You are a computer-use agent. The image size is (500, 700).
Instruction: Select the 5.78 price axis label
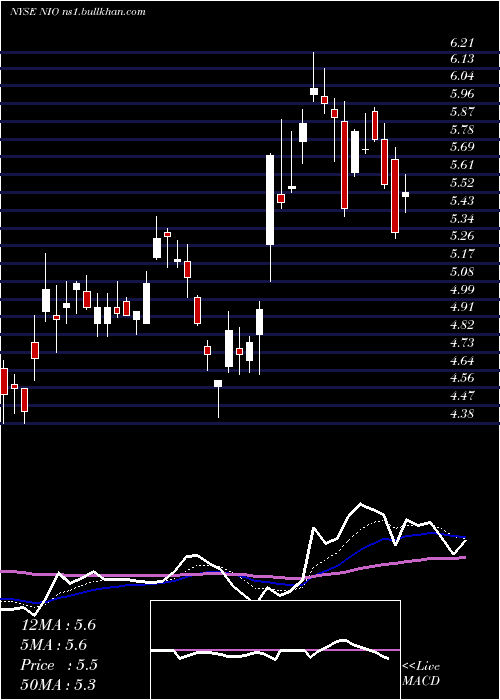[x=462, y=130]
